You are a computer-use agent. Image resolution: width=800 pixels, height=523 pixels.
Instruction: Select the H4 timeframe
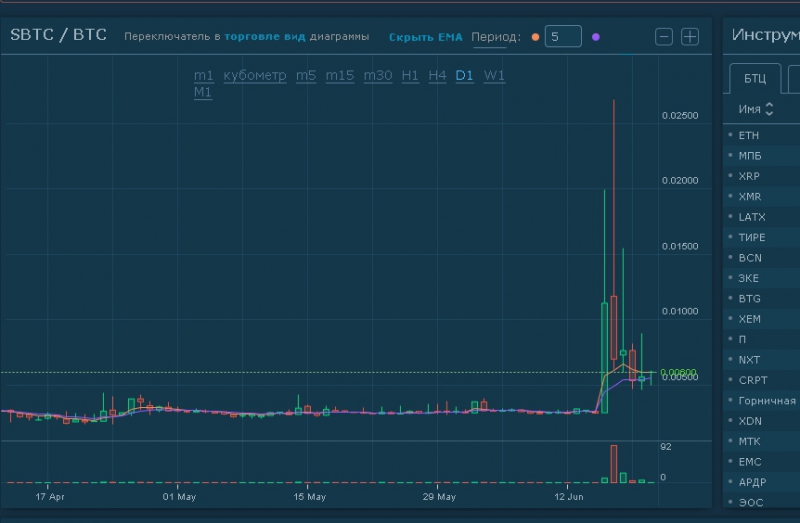pyautogui.click(x=437, y=76)
